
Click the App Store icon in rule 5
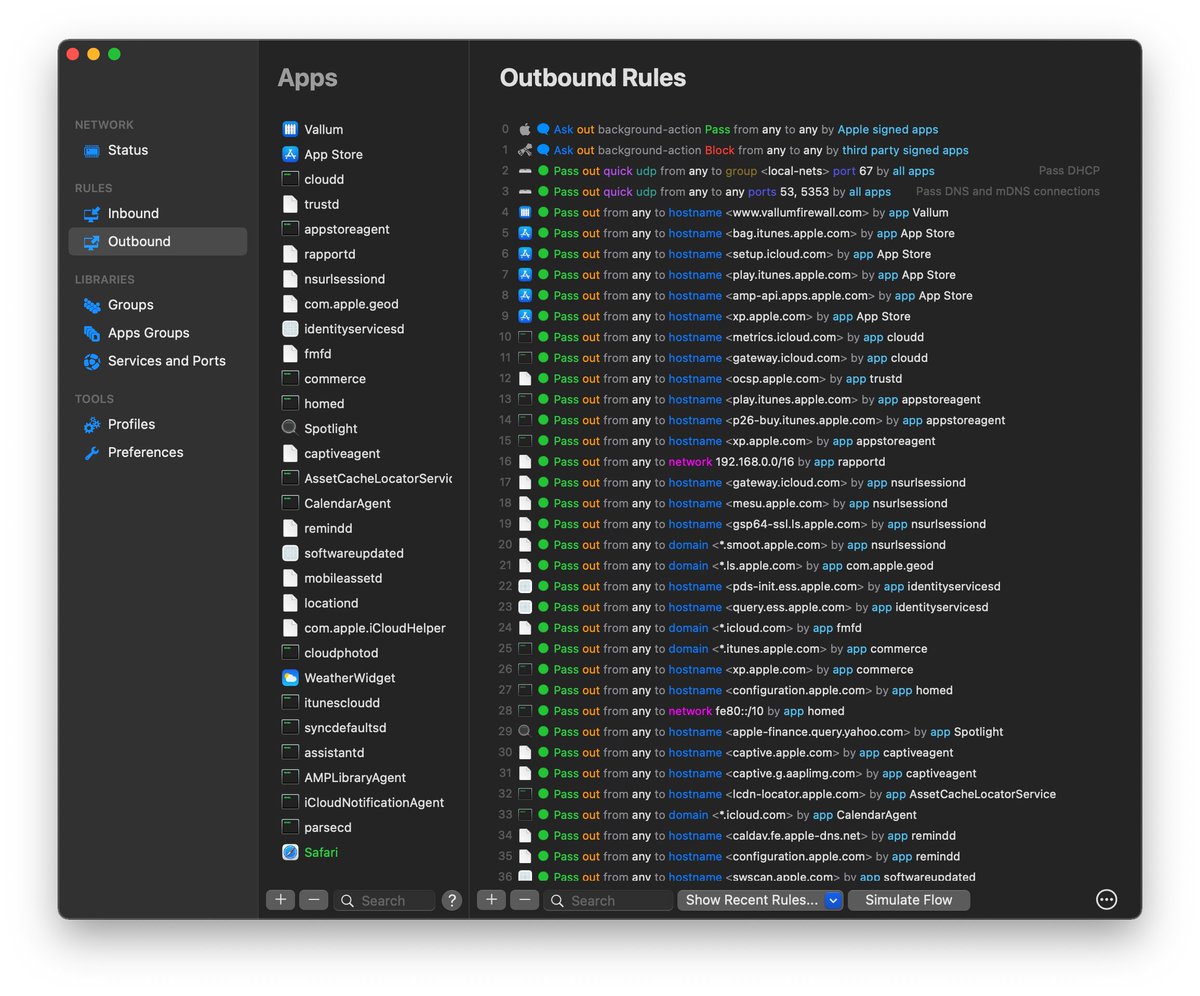(x=525, y=233)
